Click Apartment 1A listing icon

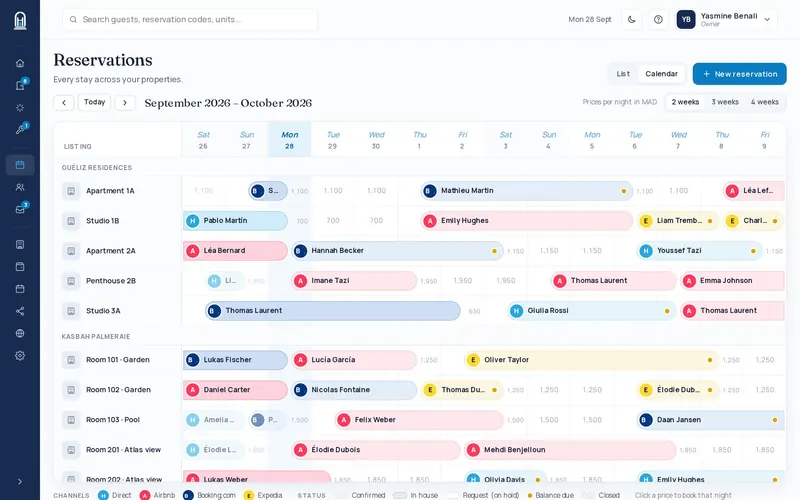[x=71, y=191]
